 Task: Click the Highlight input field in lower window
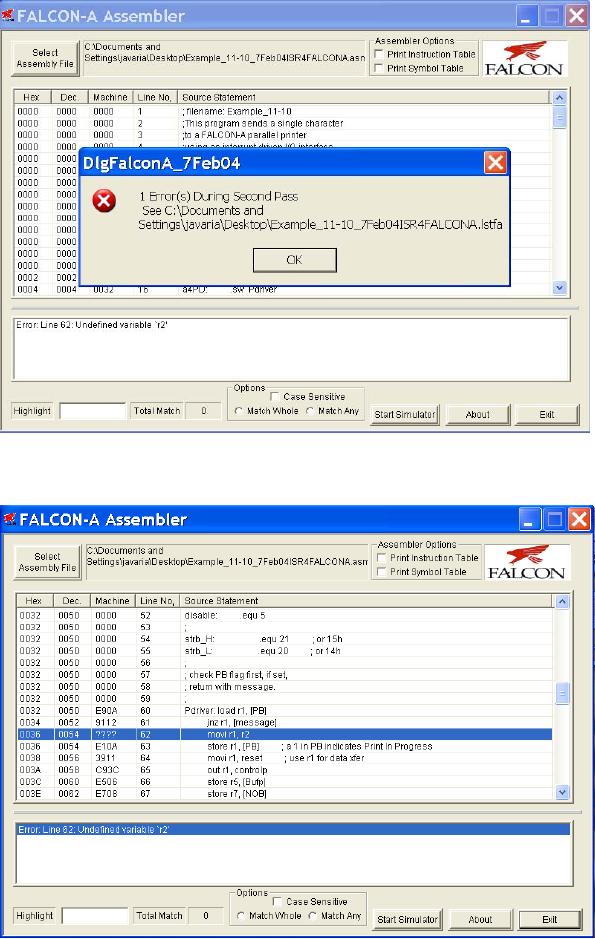click(x=95, y=916)
